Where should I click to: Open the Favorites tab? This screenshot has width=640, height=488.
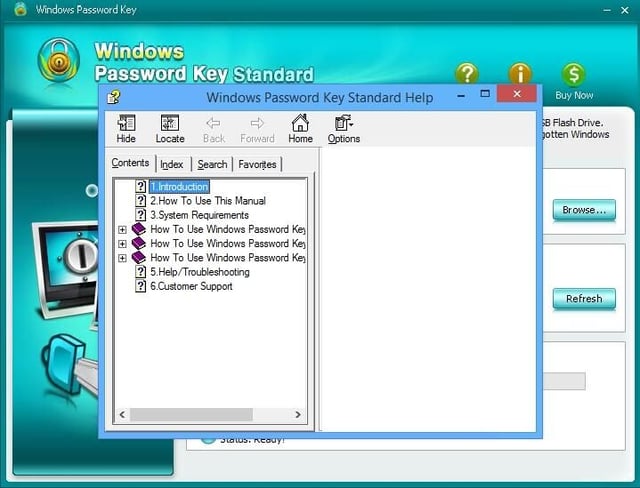pyautogui.click(x=257, y=164)
